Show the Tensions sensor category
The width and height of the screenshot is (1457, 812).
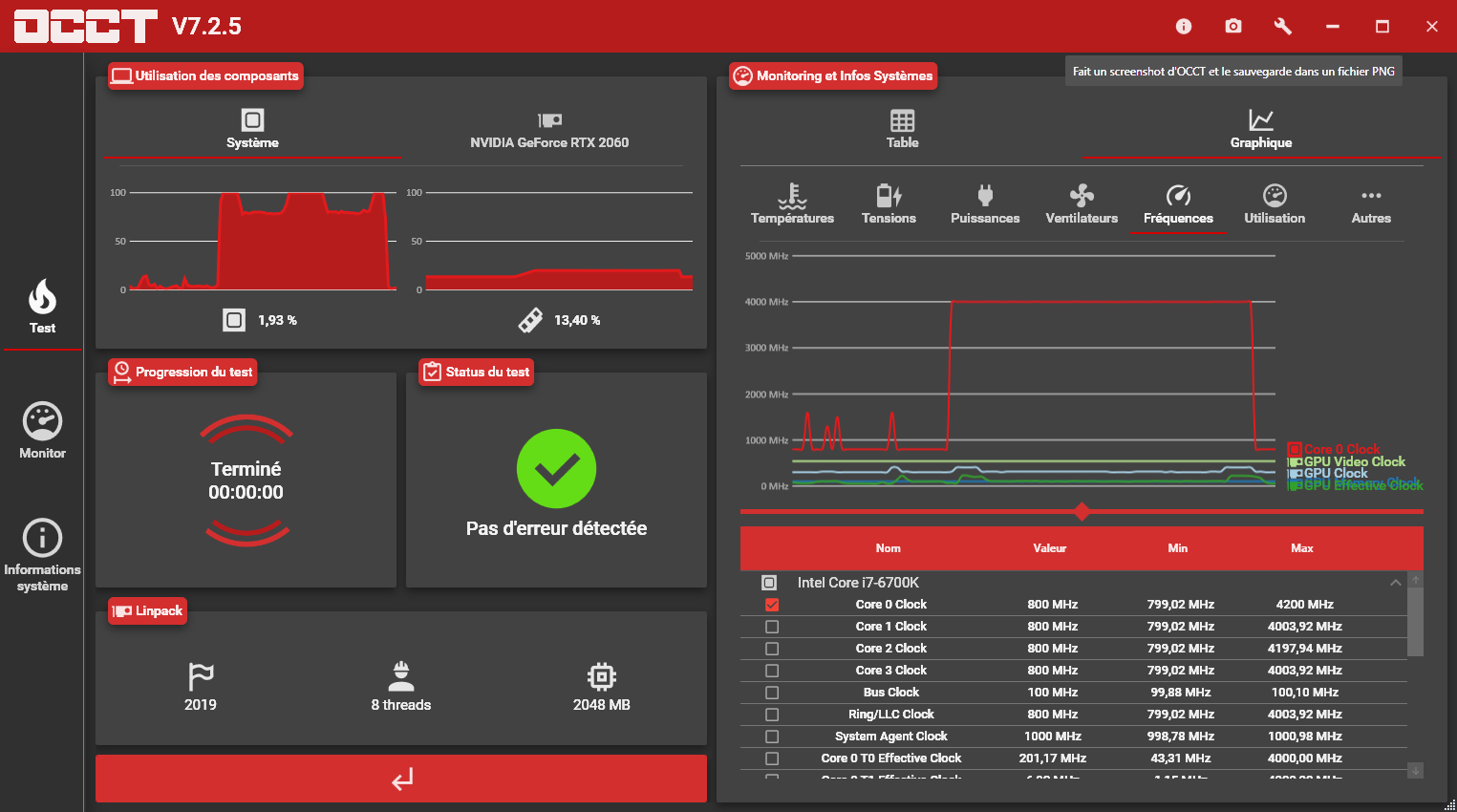coord(889,203)
